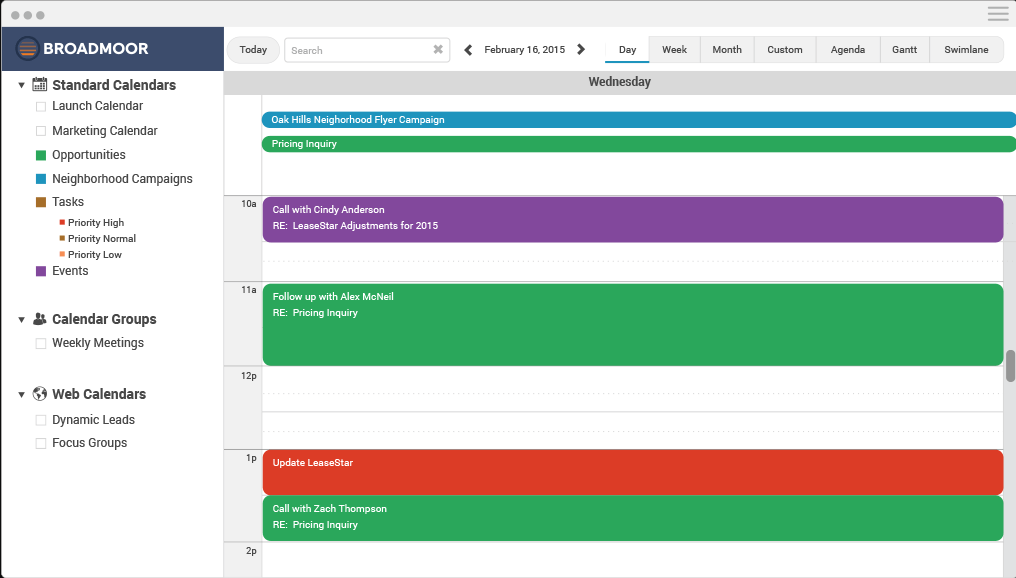This screenshot has width=1016, height=578.
Task: Go to next day arrow
Action: pyautogui.click(x=581, y=50)
